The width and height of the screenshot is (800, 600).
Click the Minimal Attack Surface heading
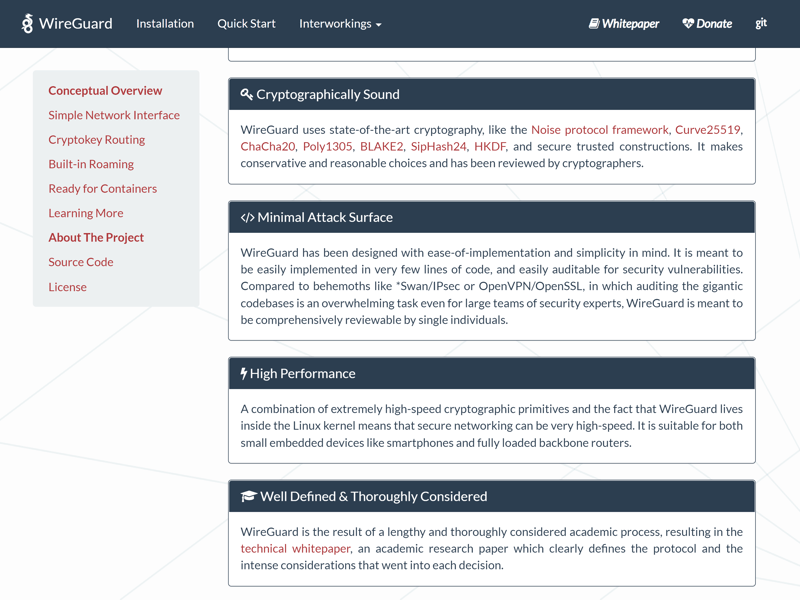325,217
